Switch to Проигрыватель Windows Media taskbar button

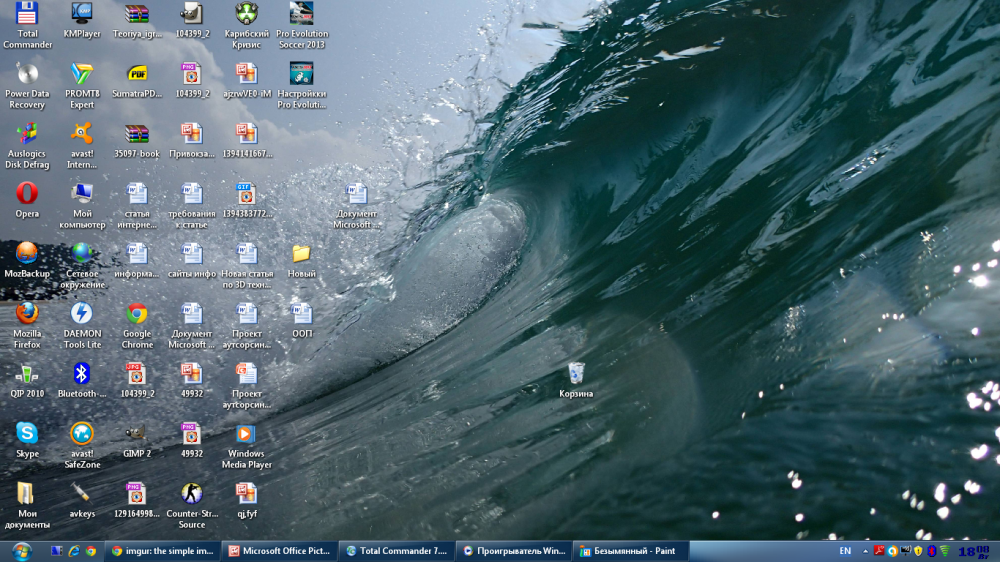(515, 551)
